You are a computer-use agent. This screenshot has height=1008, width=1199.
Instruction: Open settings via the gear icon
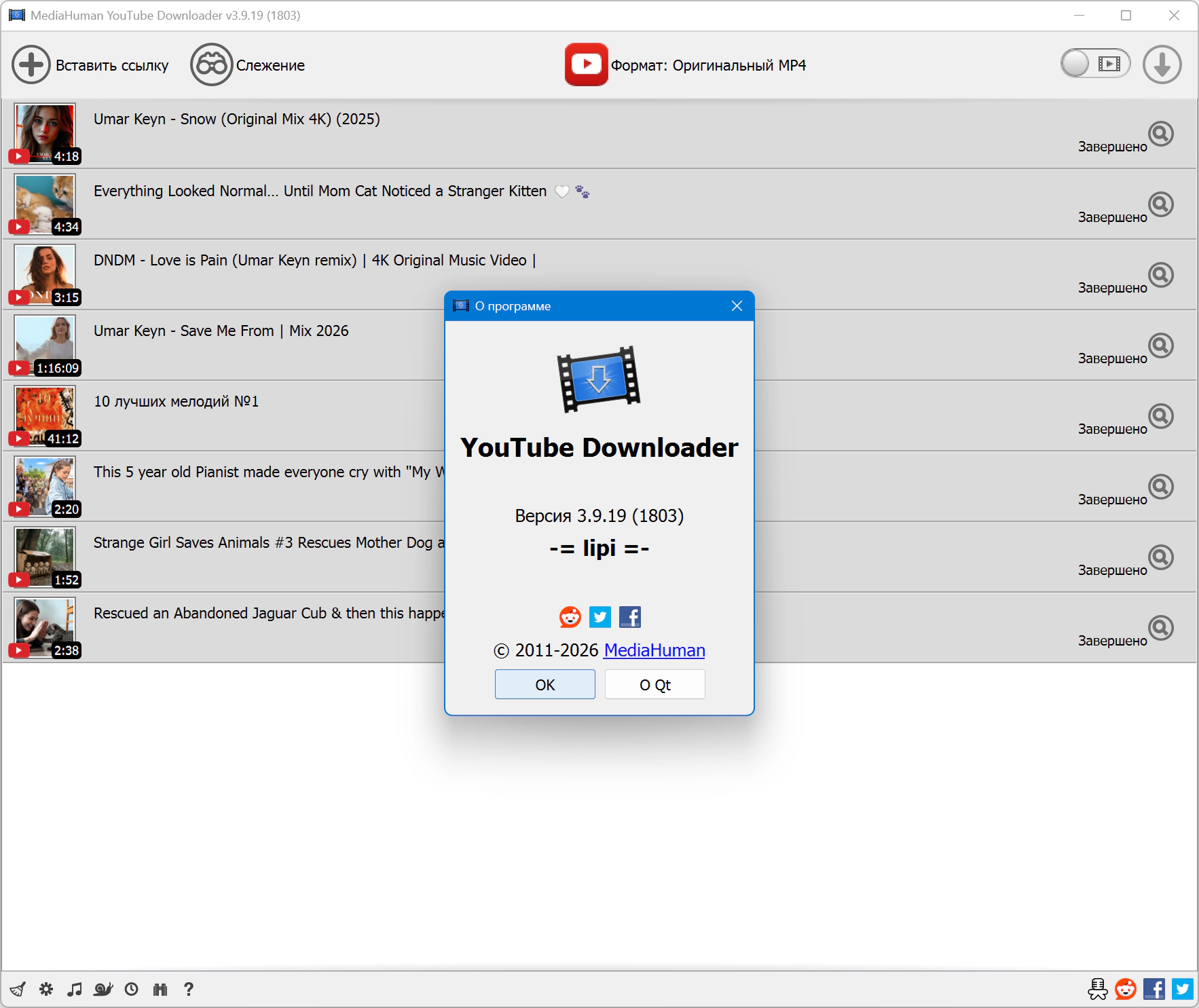point(46,989)
